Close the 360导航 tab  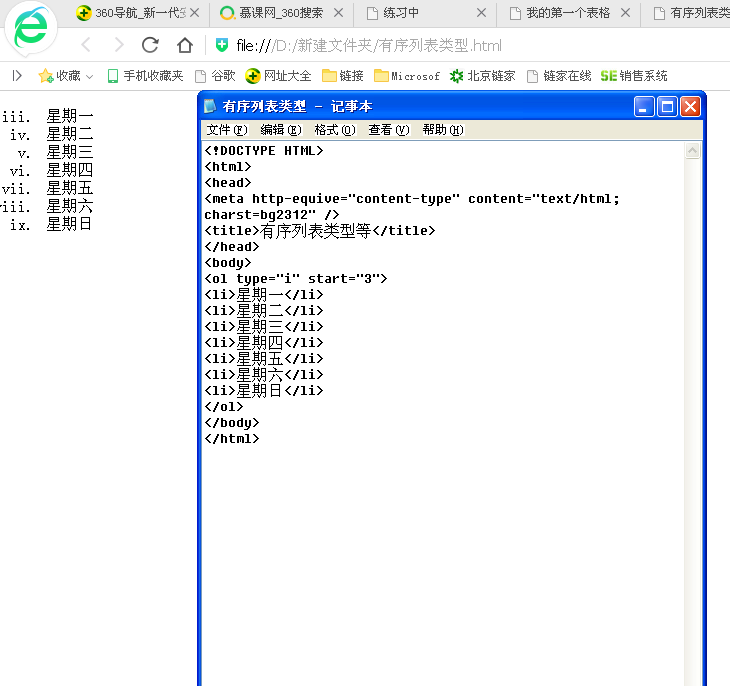pos(195,13)
